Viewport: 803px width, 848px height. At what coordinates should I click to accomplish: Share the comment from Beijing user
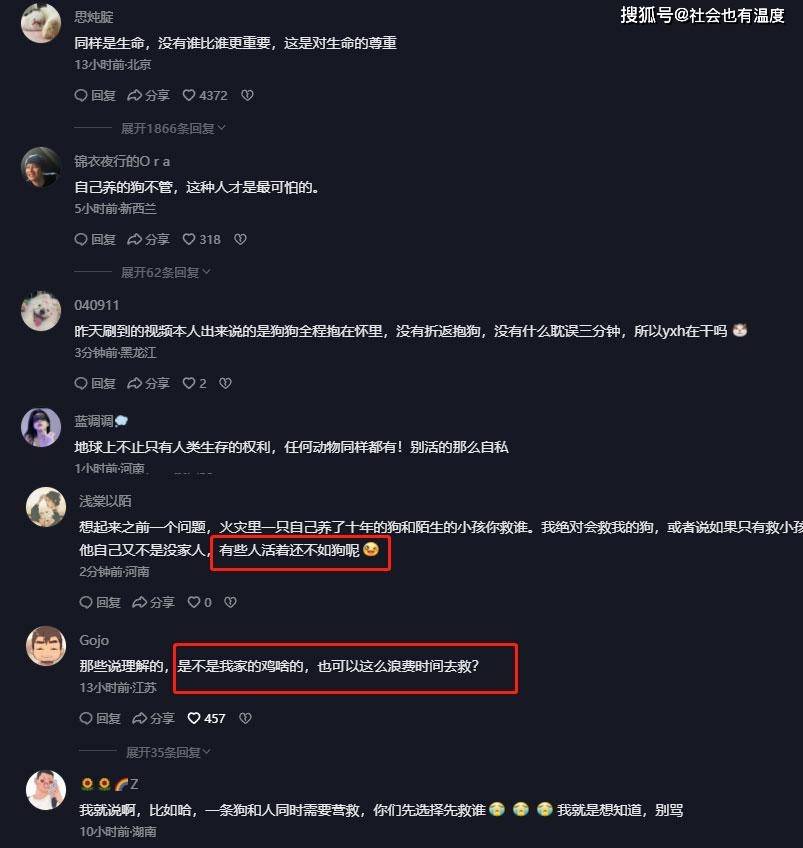tap(148, 96)
